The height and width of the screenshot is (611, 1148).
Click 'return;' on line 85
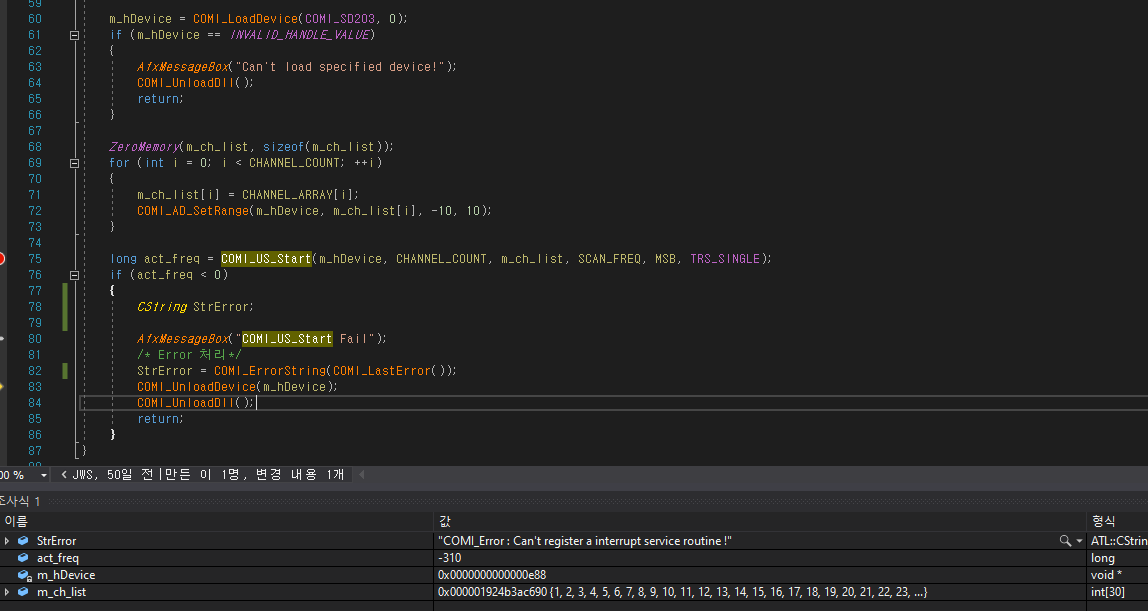pos(160,419)
